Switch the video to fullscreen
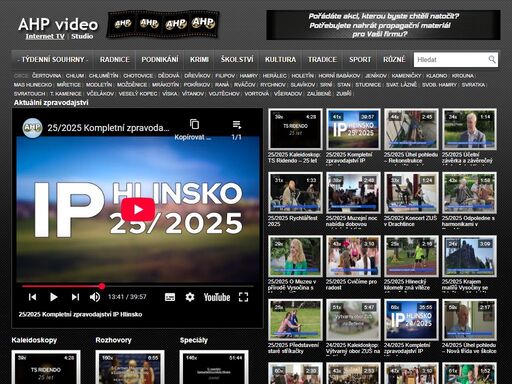512x384 pixels. click(x=243, y=297)
